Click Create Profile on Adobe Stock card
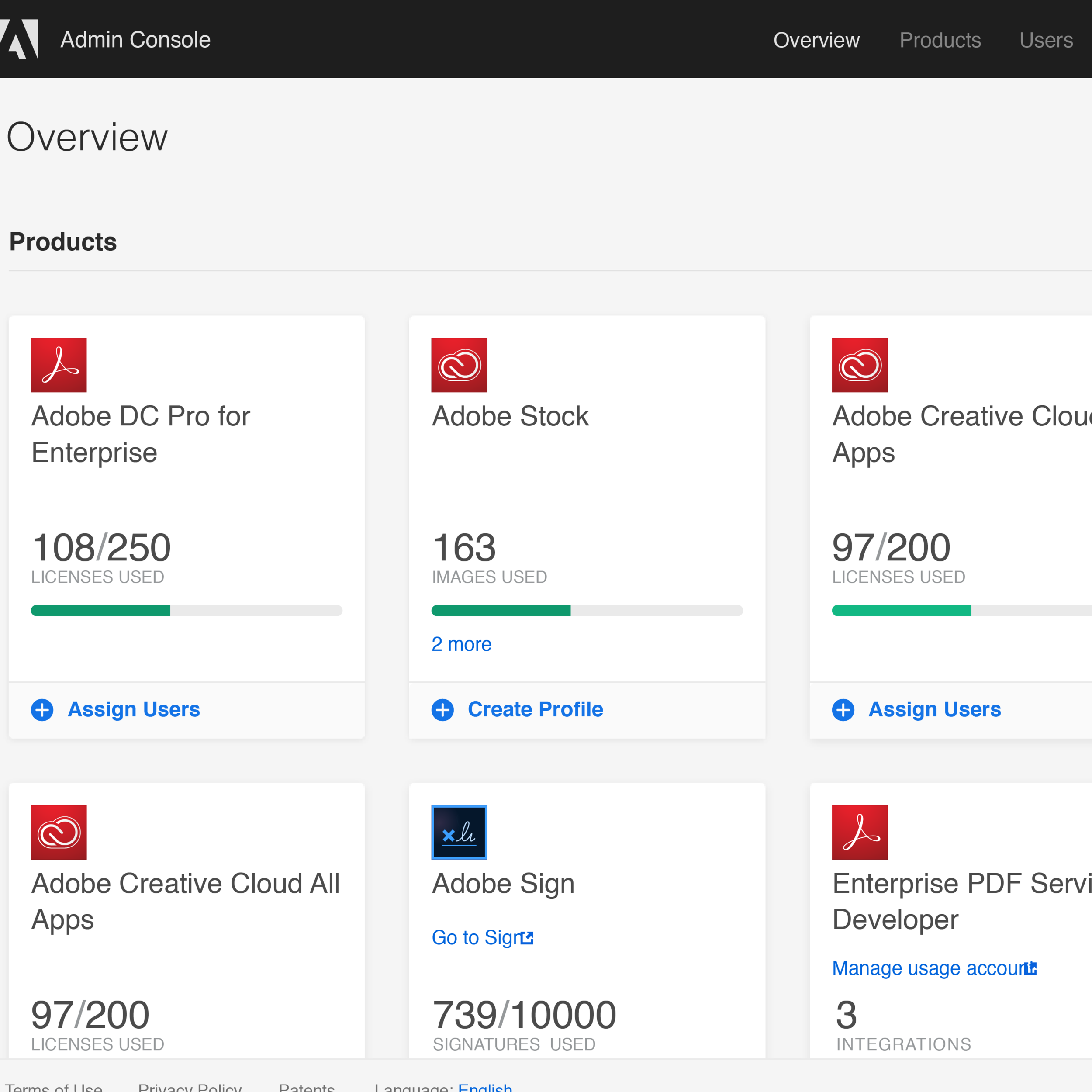 pos(535,709)
